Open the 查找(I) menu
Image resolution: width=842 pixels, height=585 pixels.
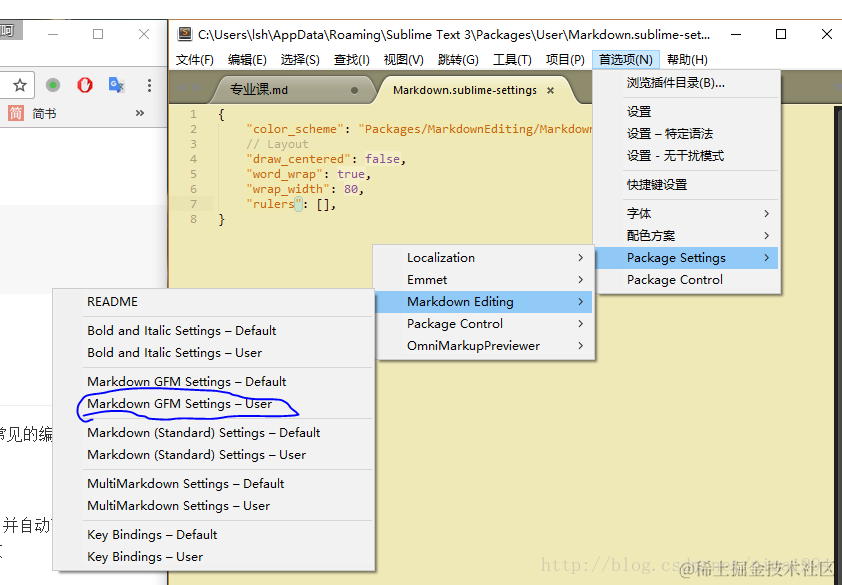click(x=352, y=60)
